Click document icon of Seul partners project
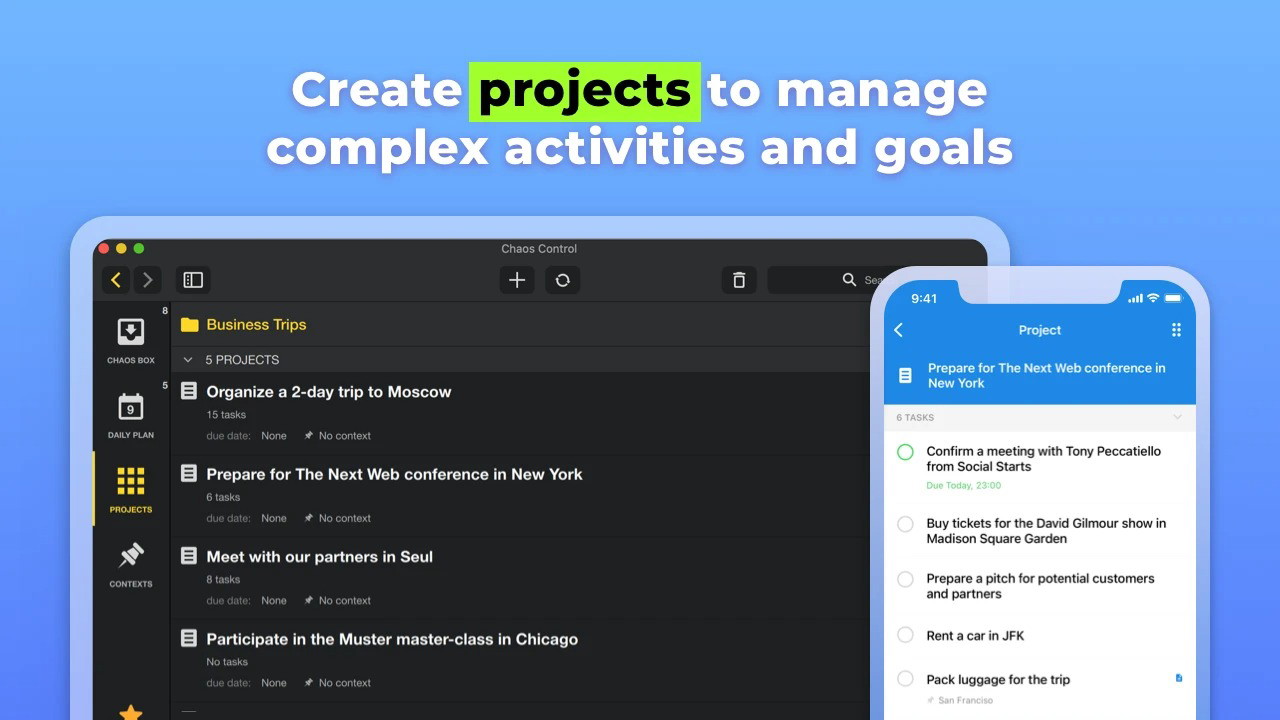The width and height of the screenshot is (1280, 720). click(x=189, y=556)
